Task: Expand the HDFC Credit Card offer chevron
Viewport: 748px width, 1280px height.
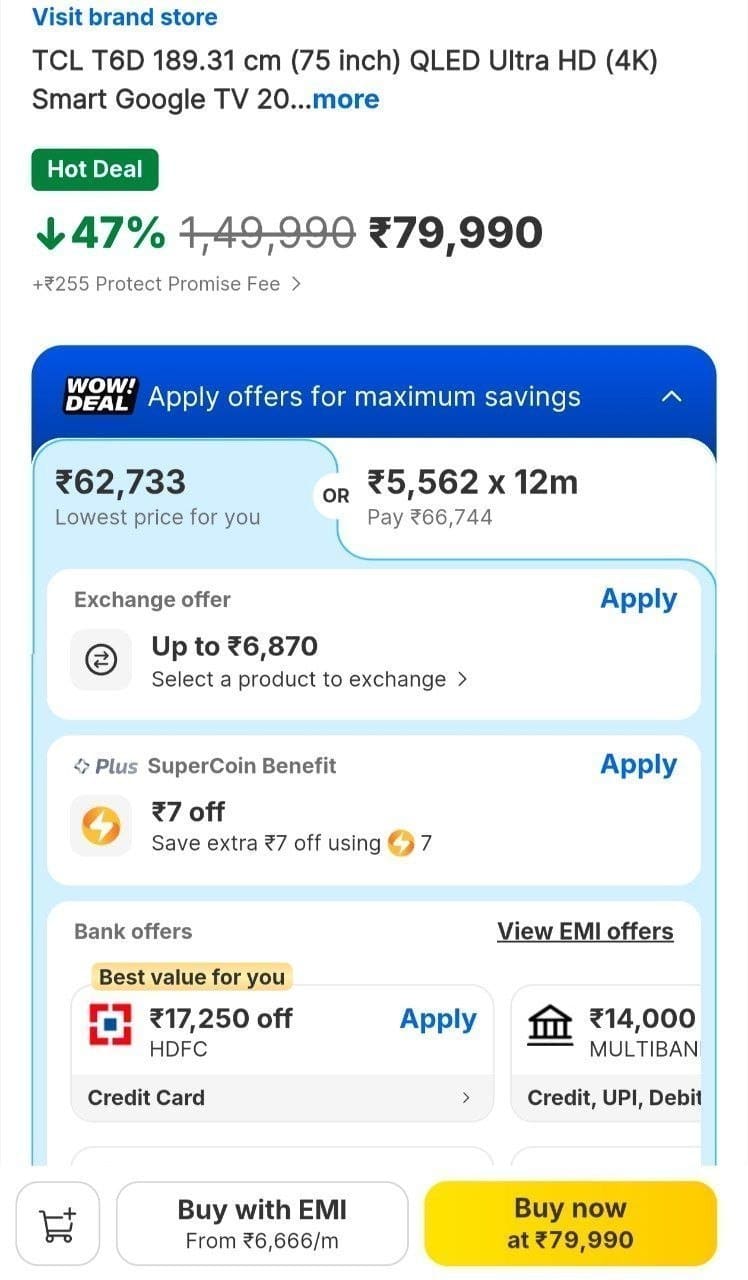Action: pos(466,1098)
